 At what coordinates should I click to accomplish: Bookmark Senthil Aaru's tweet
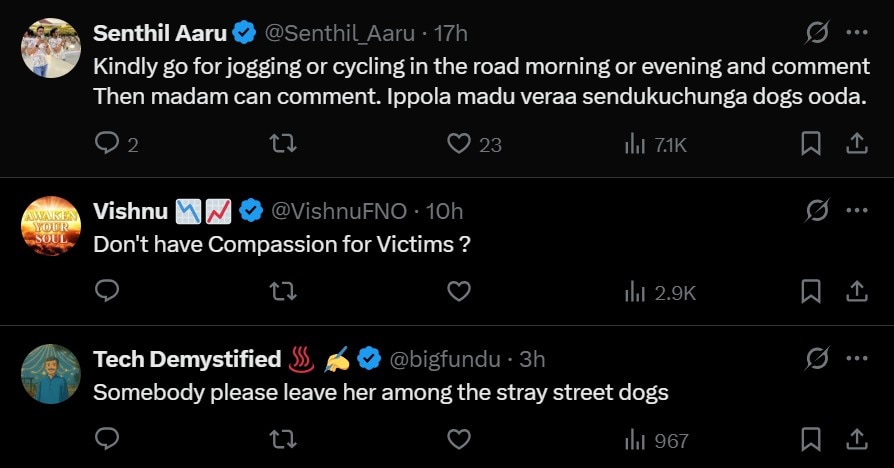pyautogui.click(x=811, y=144)
